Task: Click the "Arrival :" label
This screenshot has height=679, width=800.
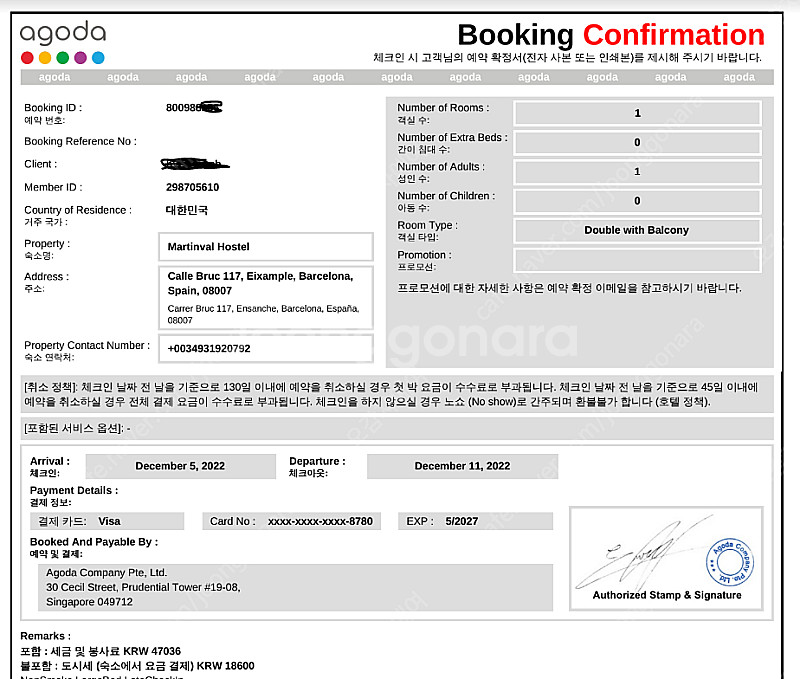Action: click(50, 461)
